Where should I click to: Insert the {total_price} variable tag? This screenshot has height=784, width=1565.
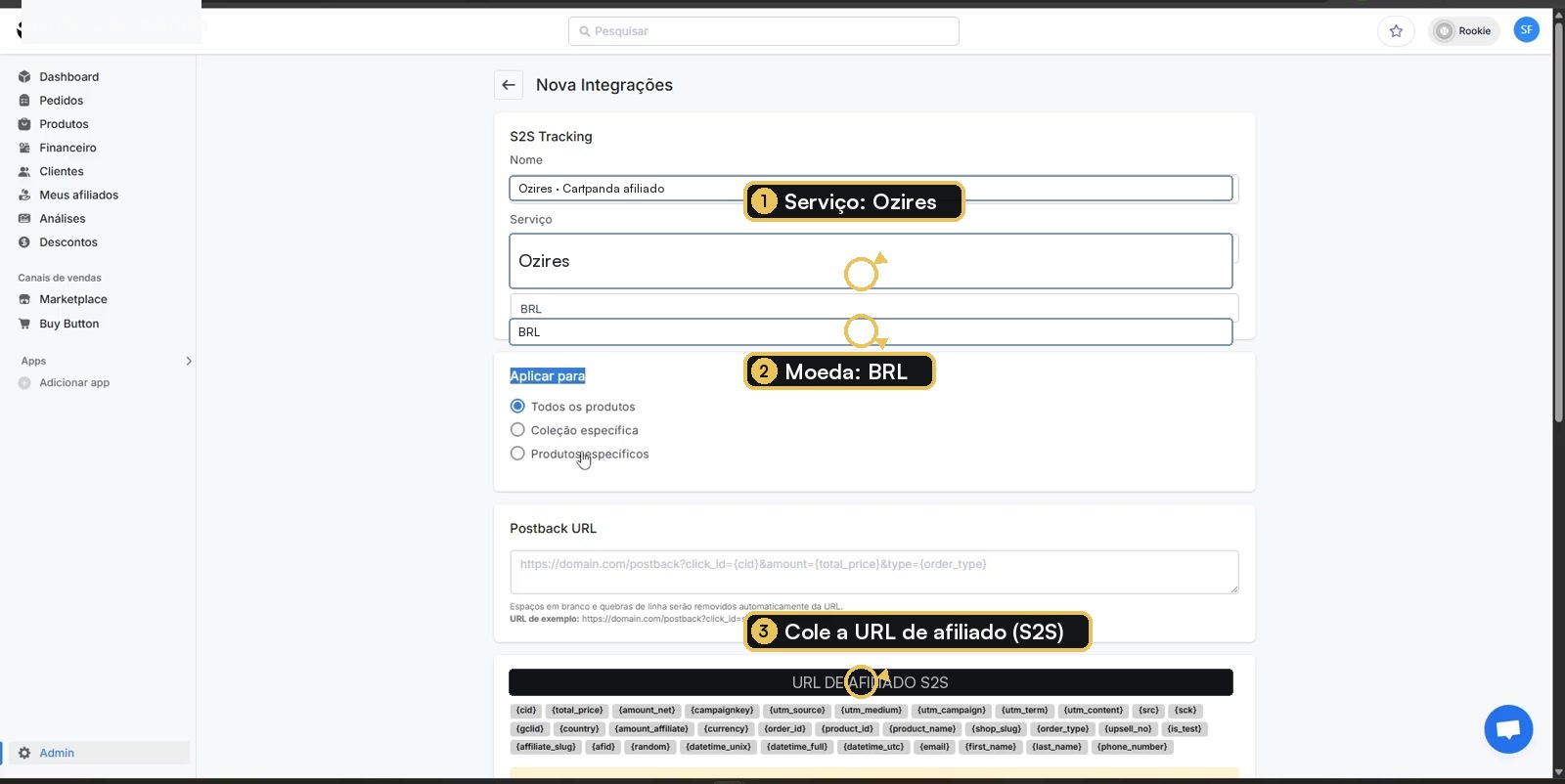(x=577, y=711)
